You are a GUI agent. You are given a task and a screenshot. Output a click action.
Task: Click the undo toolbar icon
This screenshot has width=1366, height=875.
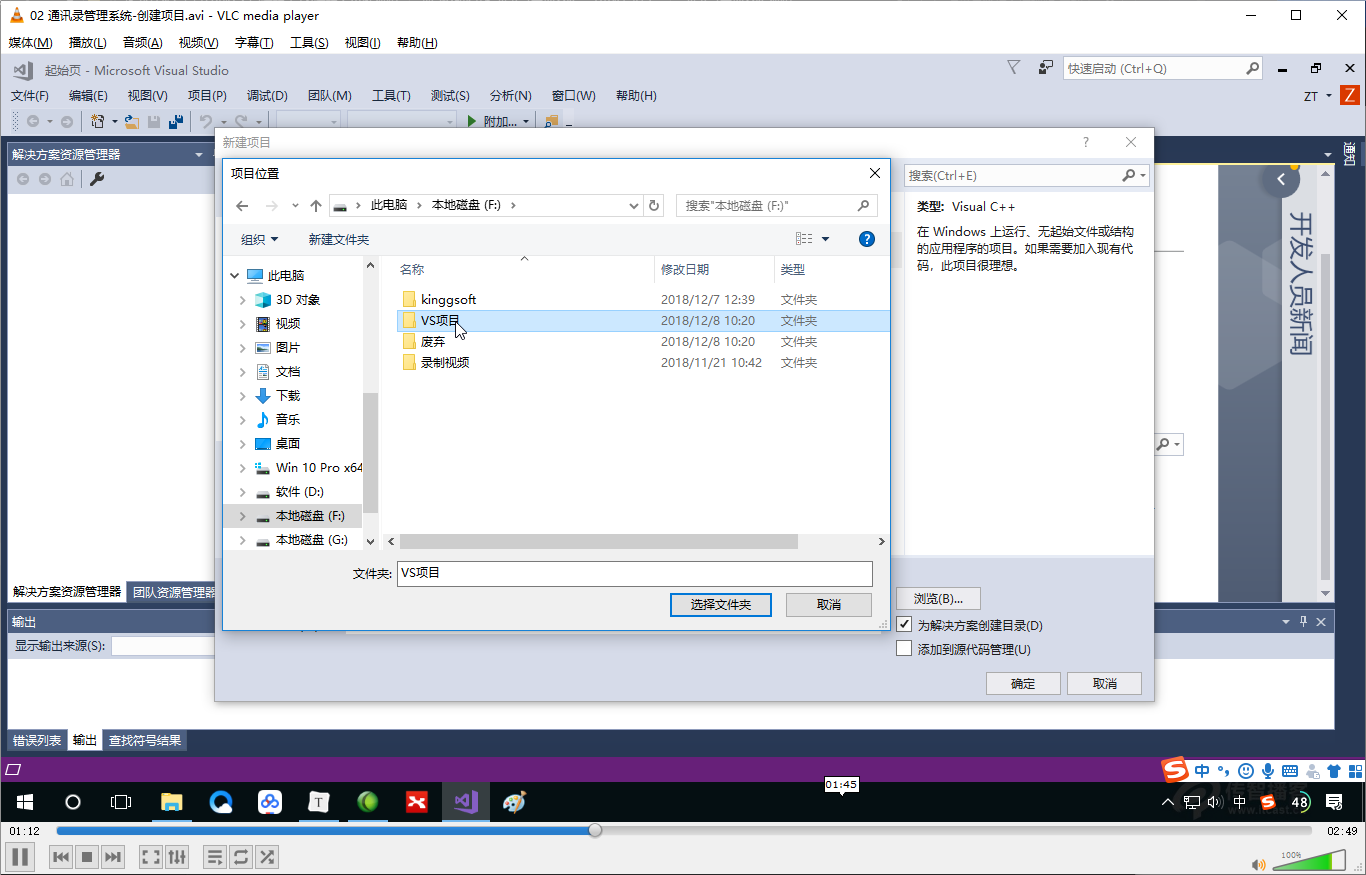(x=205, y=121)
